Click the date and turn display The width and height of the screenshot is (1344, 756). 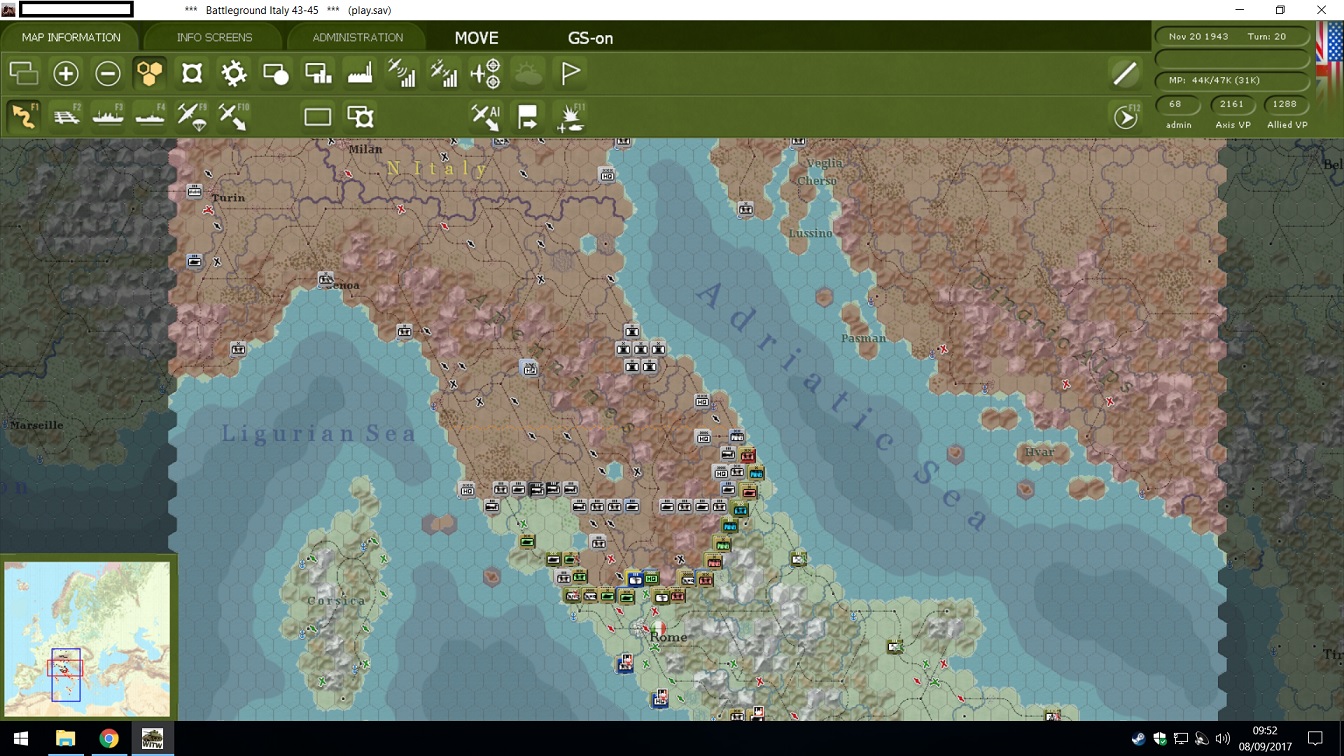coord(1233,36)
